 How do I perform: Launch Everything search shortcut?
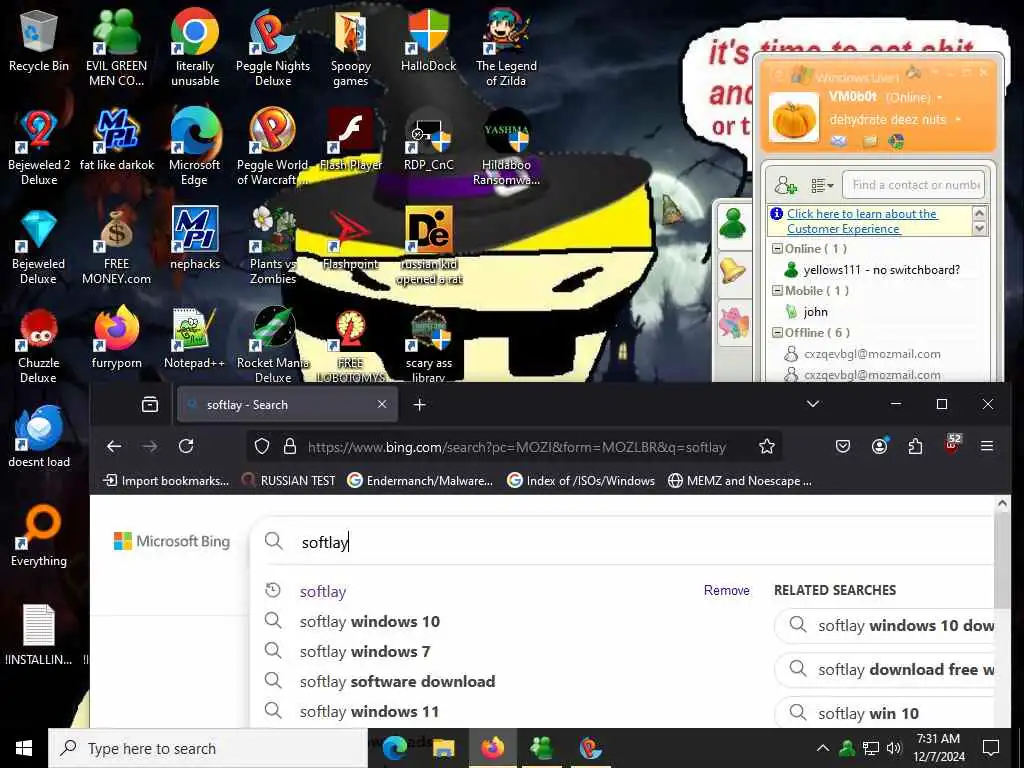pyautogui.click(x=39, y=536)
